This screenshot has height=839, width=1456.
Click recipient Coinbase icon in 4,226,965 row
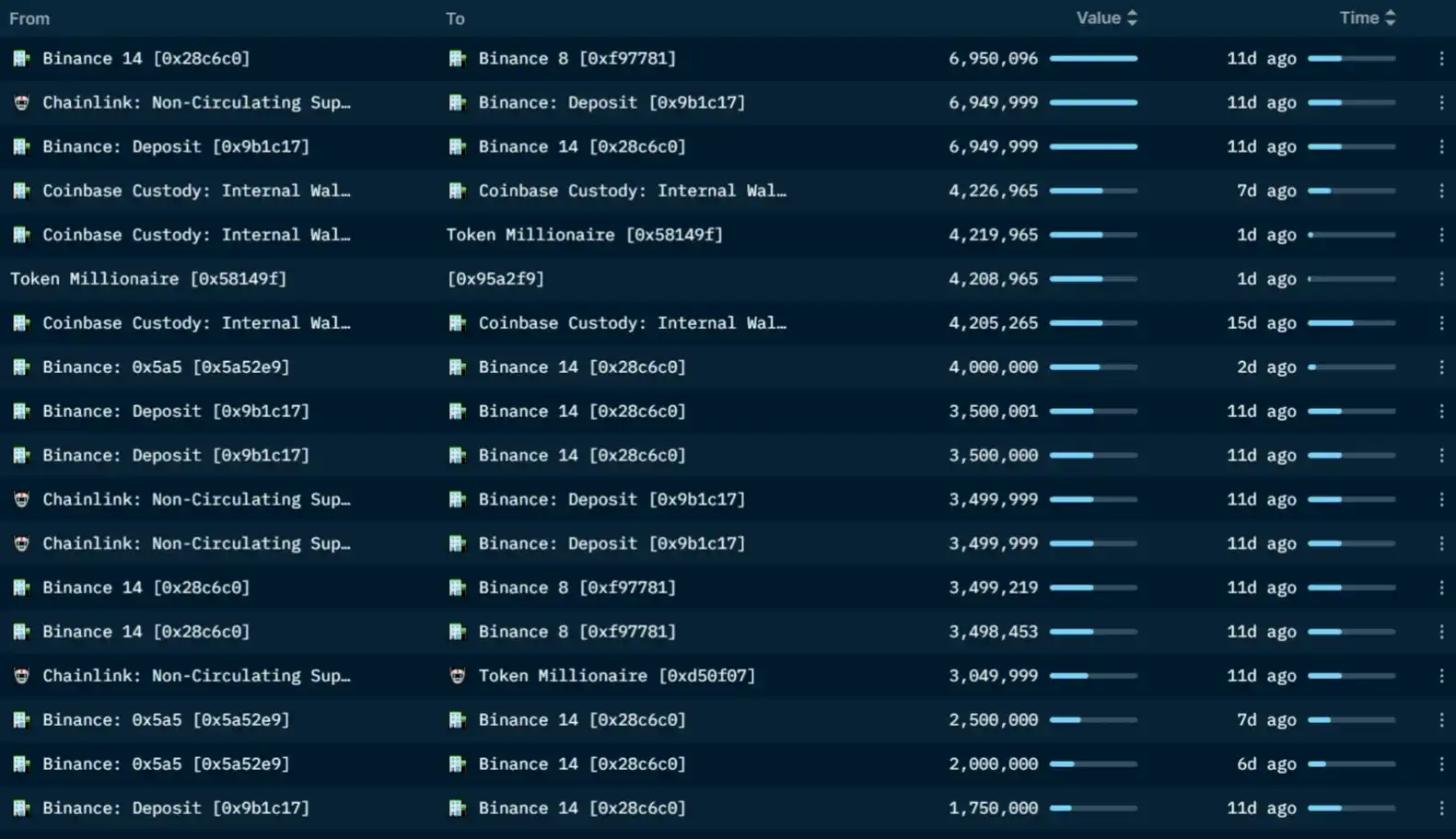coord(457,191)
